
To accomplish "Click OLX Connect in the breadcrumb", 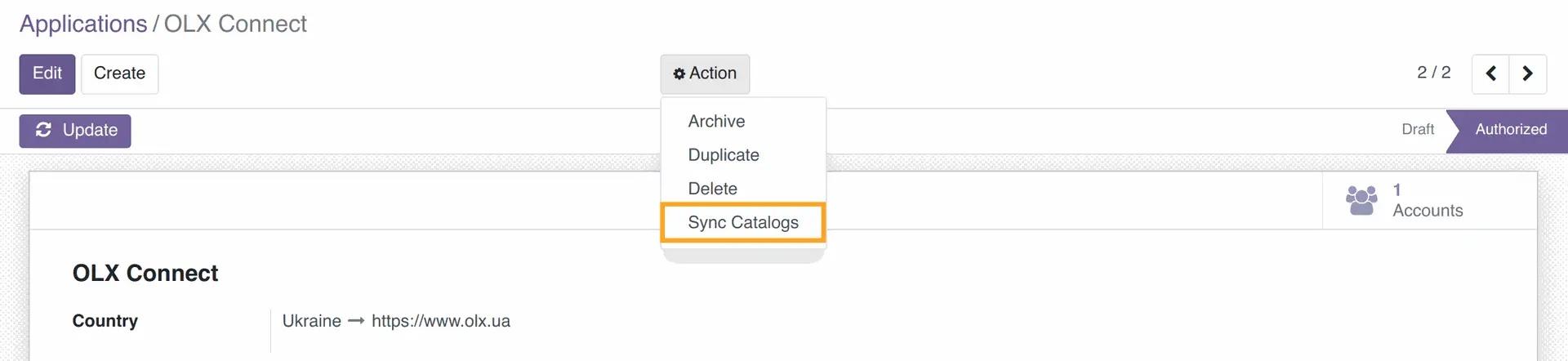I will 235,24.
